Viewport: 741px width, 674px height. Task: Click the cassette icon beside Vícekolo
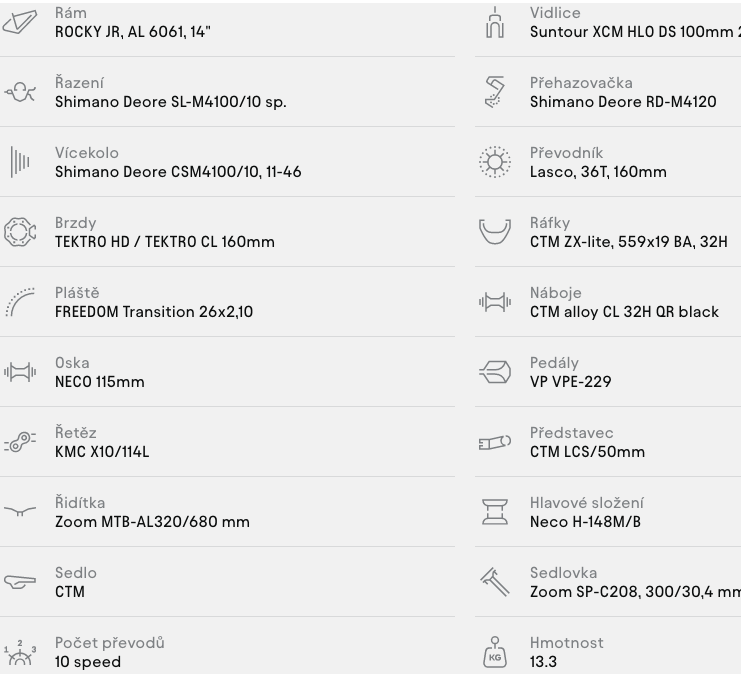pyautogui.click(x=20, y=162)
